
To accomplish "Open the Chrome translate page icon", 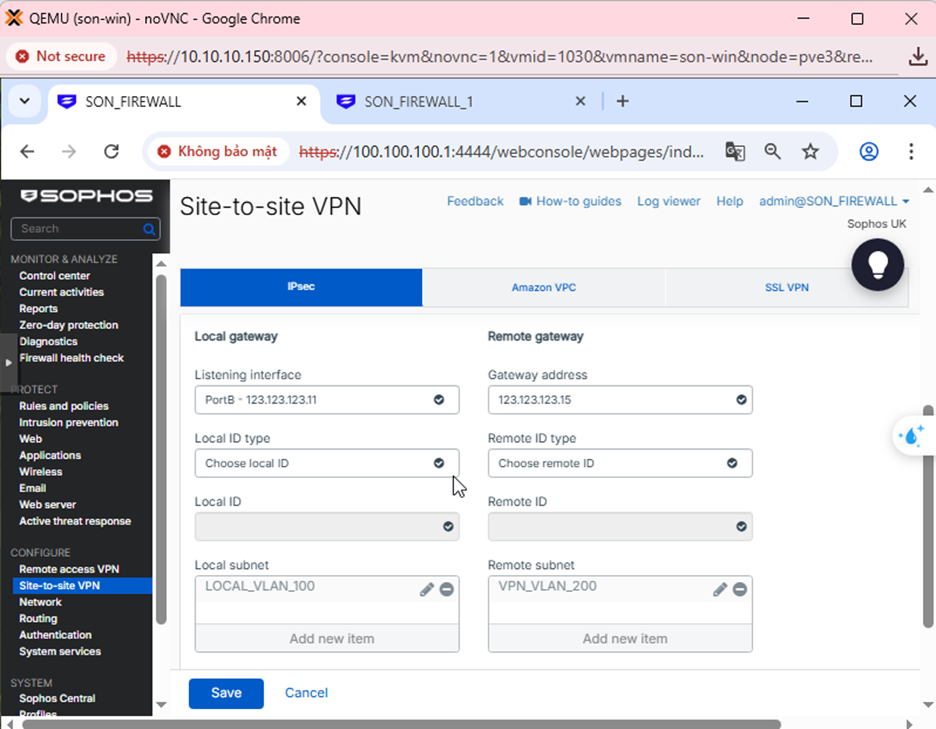I will coord(735,152).
